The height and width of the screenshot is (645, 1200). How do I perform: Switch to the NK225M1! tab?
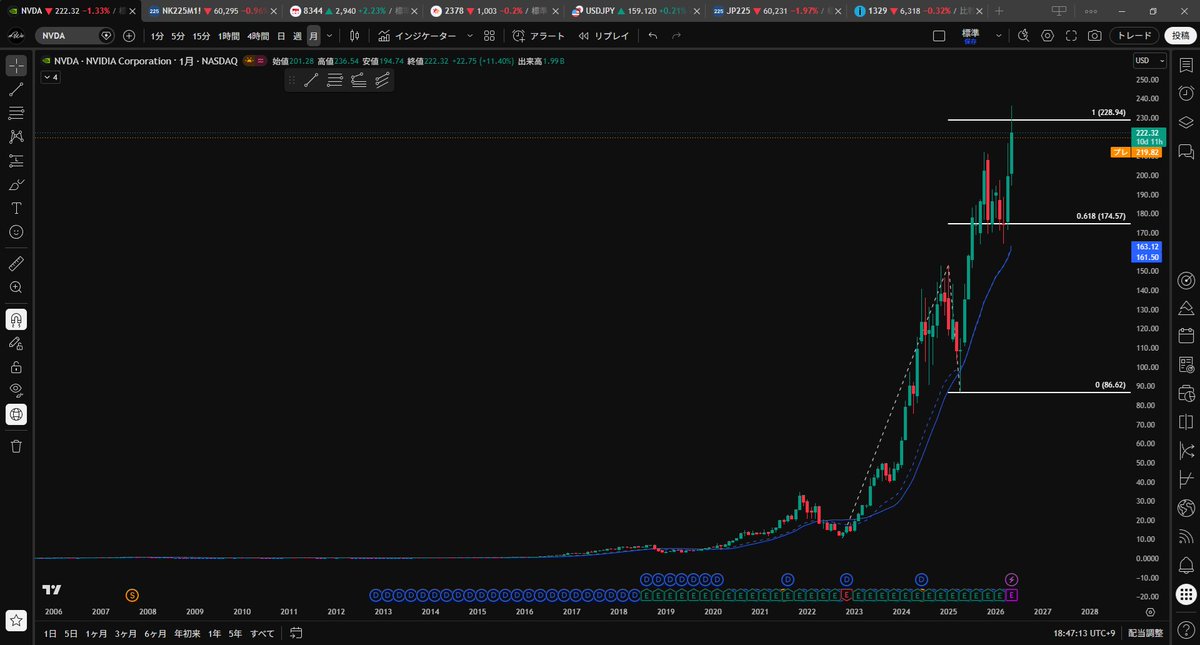pyautogui.click(x=211, y=10)
